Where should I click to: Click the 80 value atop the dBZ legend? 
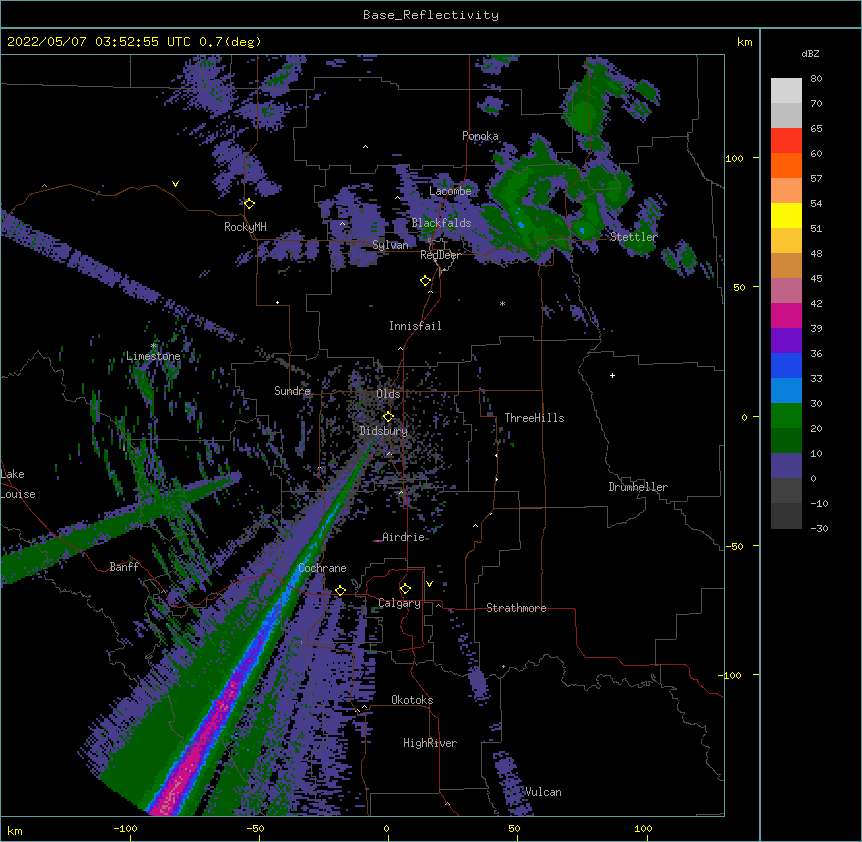(816, 79)
